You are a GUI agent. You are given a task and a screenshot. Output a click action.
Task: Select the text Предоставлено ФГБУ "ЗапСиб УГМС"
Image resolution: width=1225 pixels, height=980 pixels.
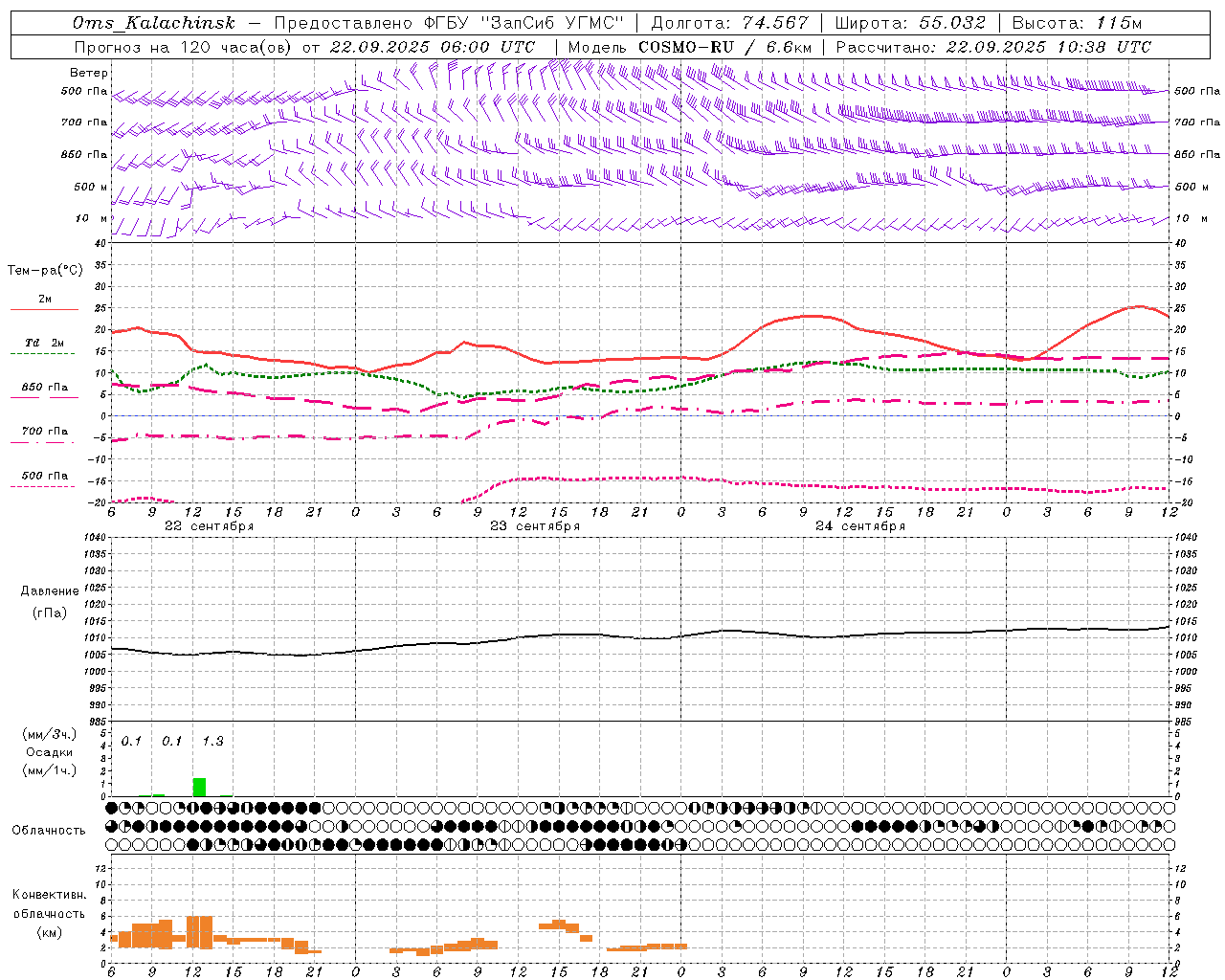click(449, 23)
